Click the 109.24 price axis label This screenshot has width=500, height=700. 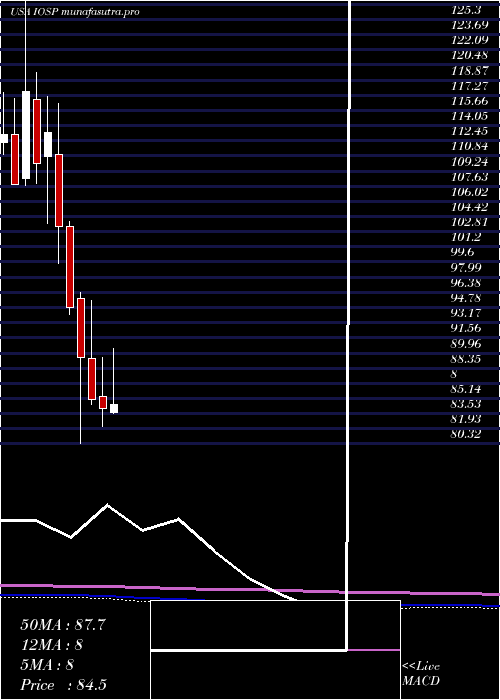(x=469, y=162)
